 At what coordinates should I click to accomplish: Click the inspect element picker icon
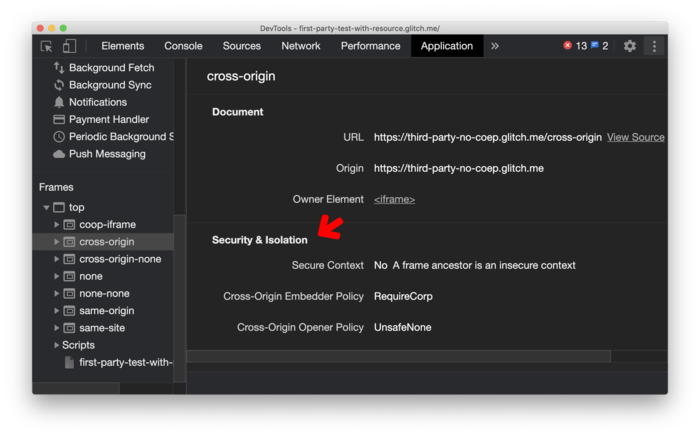point(47,46)
